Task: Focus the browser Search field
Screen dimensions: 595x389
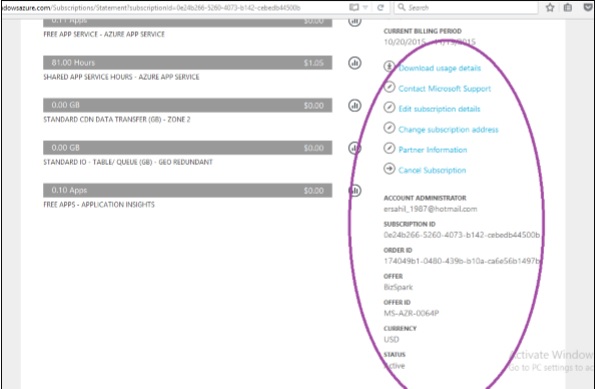Action: coord(466,8)
